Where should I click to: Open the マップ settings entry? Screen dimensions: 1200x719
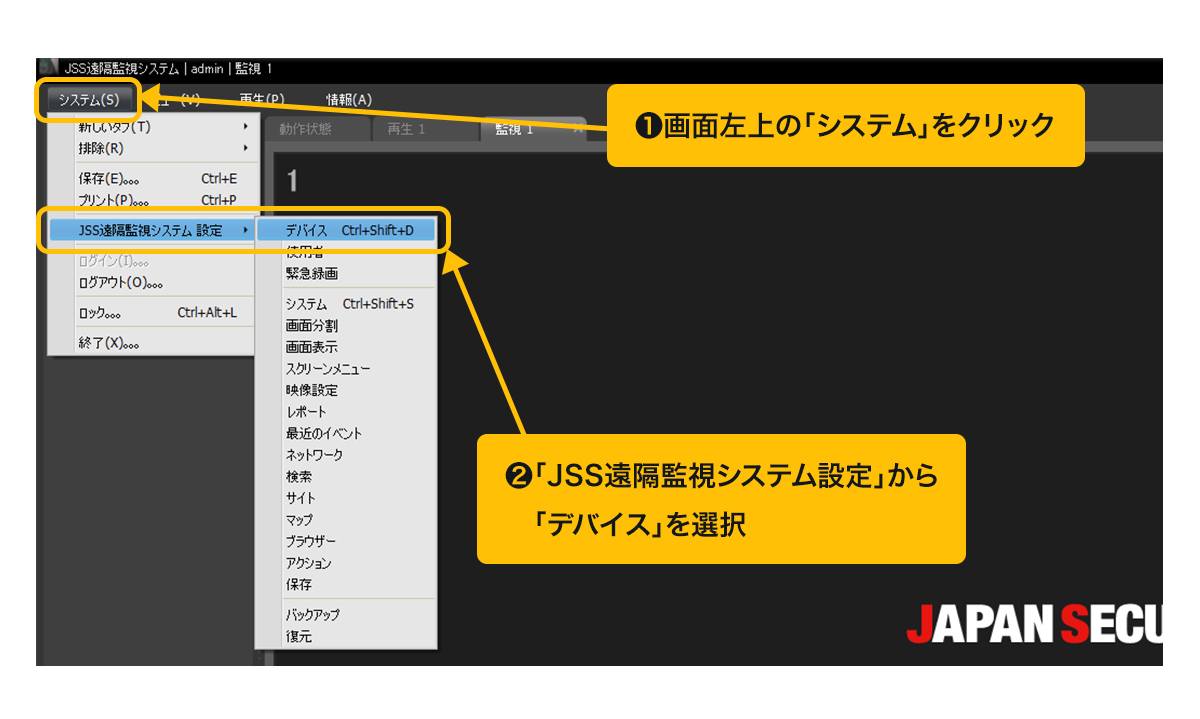pyautogui.click(x=346, y=520)
